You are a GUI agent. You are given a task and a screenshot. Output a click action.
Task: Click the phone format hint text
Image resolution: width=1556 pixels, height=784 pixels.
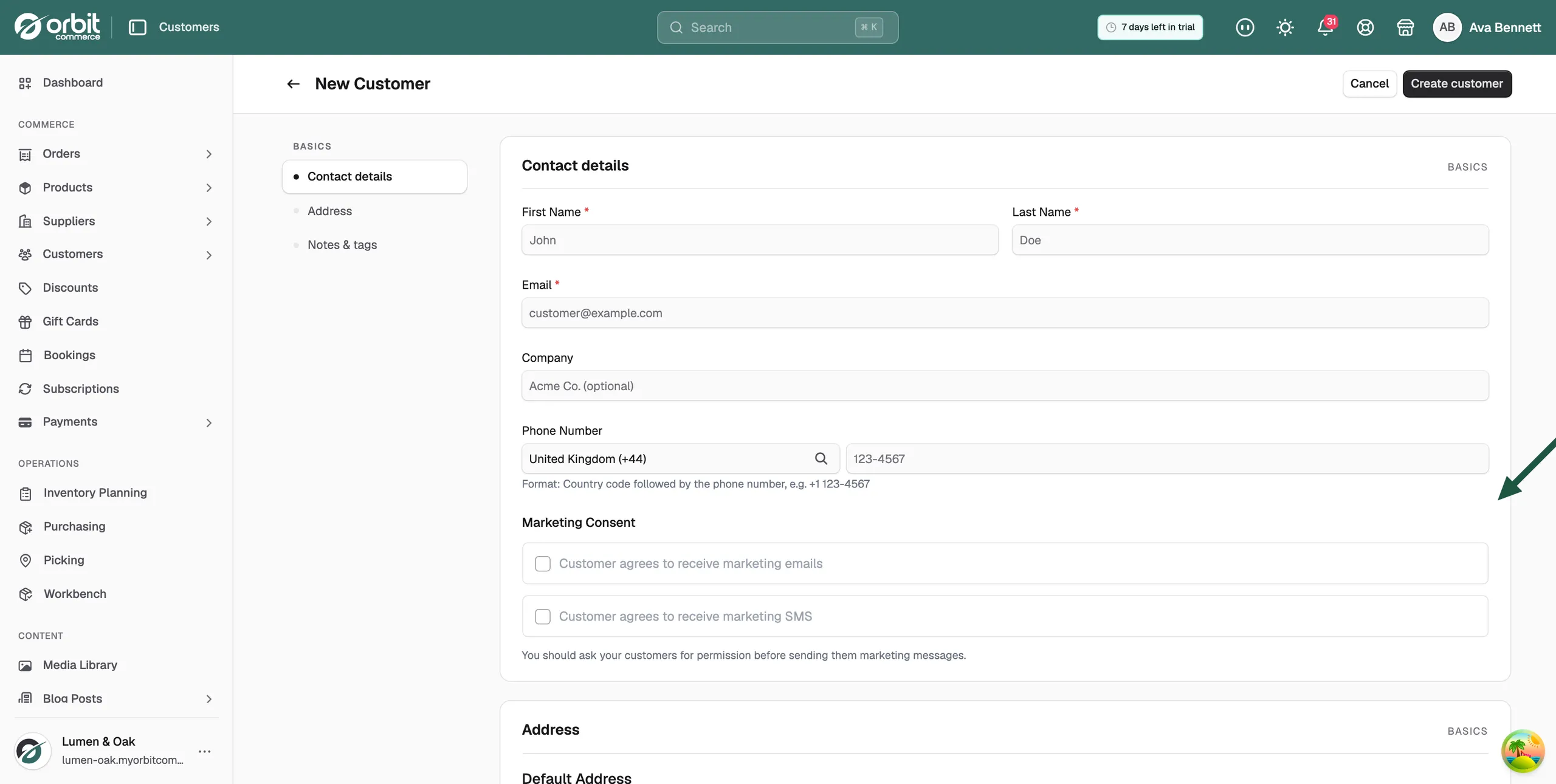coord(695,484)
